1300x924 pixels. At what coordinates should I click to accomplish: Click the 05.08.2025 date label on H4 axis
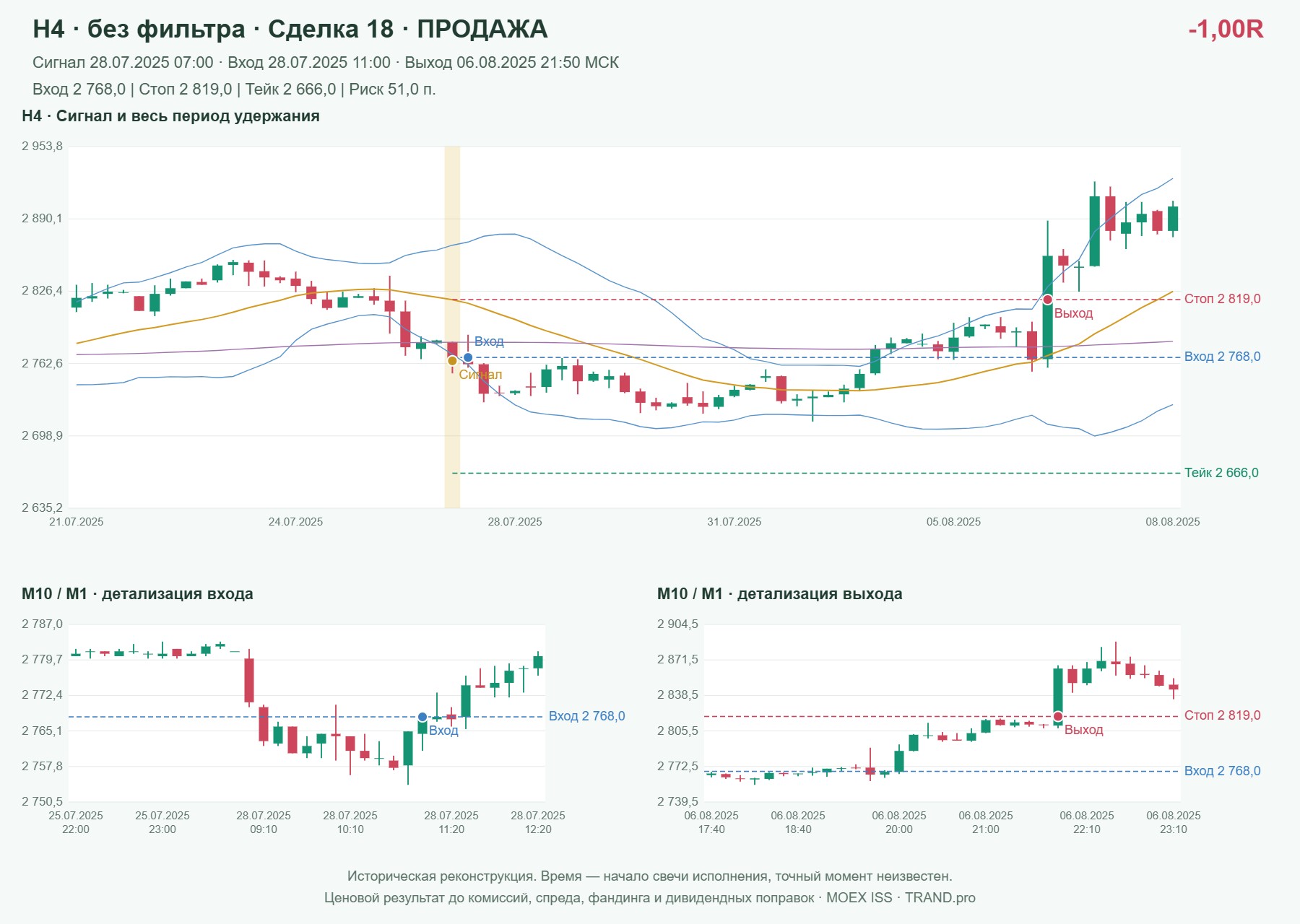tap(953, 522)
